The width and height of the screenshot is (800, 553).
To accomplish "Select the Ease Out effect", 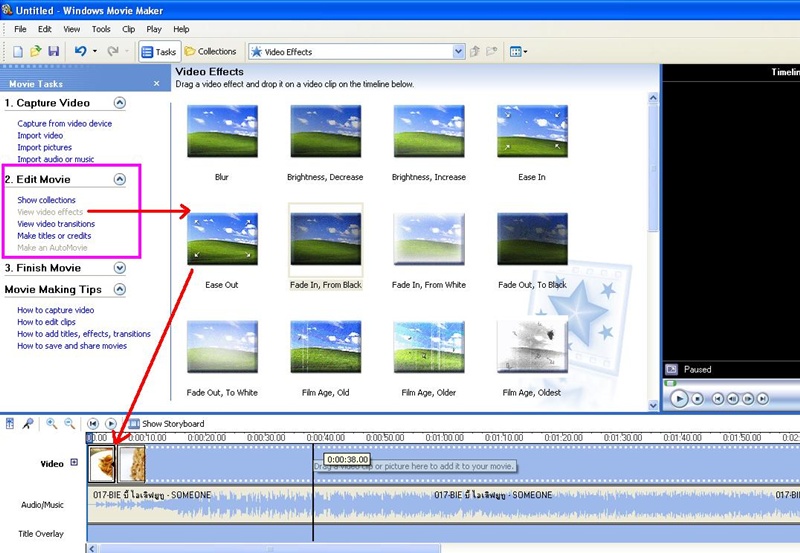I will [x=222, y=239].
